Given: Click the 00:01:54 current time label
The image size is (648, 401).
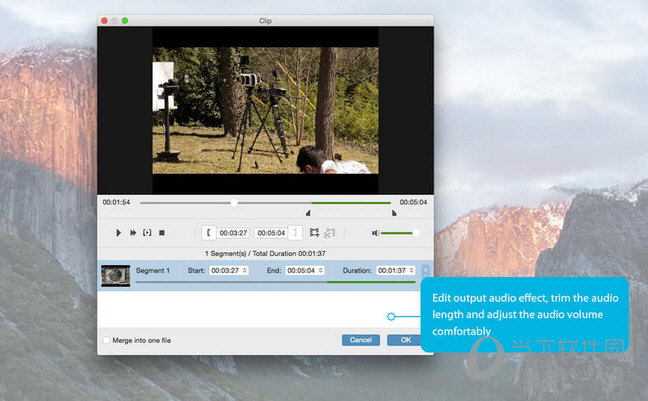Looking at the screenshot, I should pos(116,202).
